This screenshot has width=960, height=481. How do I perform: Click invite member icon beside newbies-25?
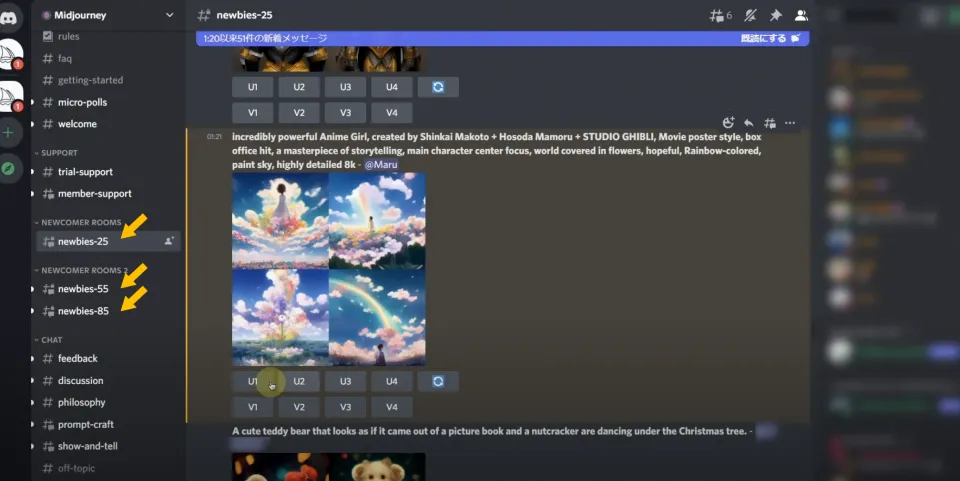(x=169, y=241)
